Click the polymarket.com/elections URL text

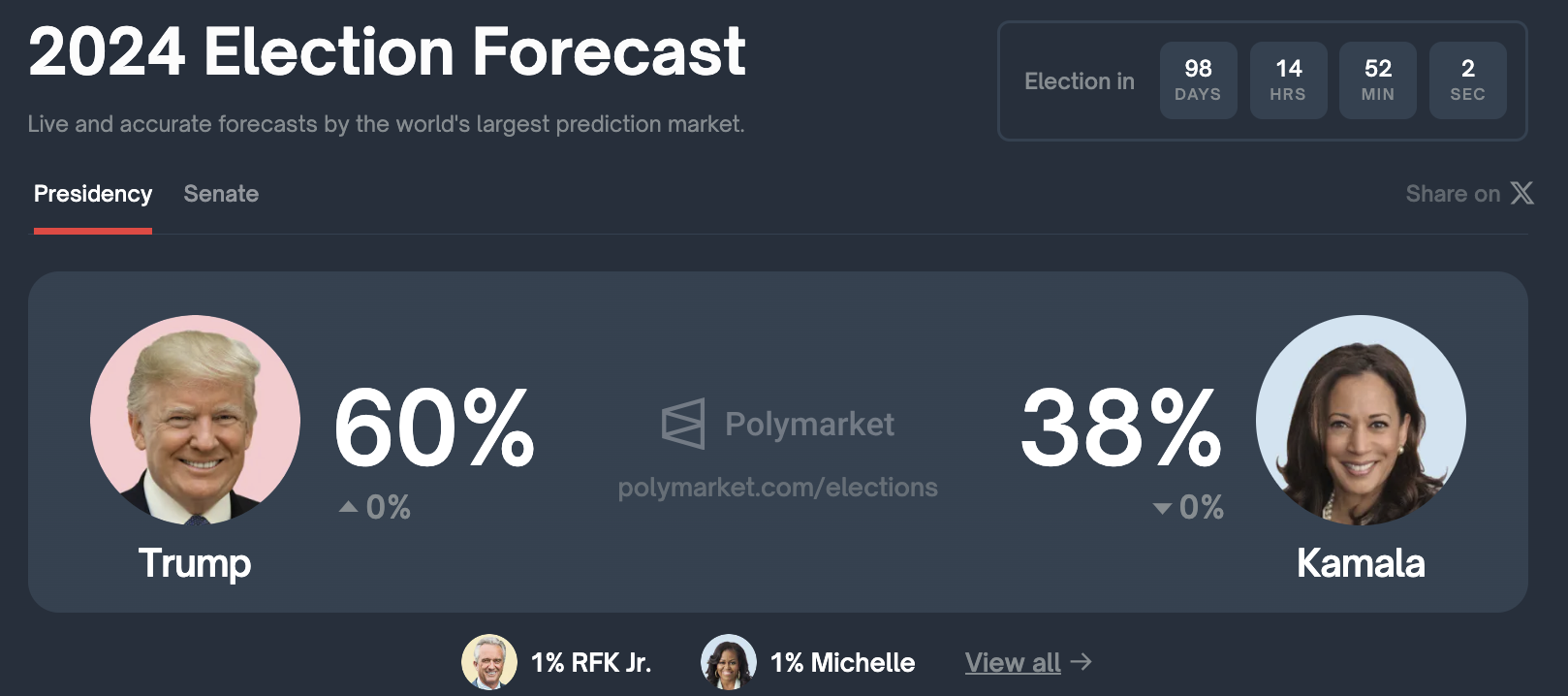coord(777,487)
